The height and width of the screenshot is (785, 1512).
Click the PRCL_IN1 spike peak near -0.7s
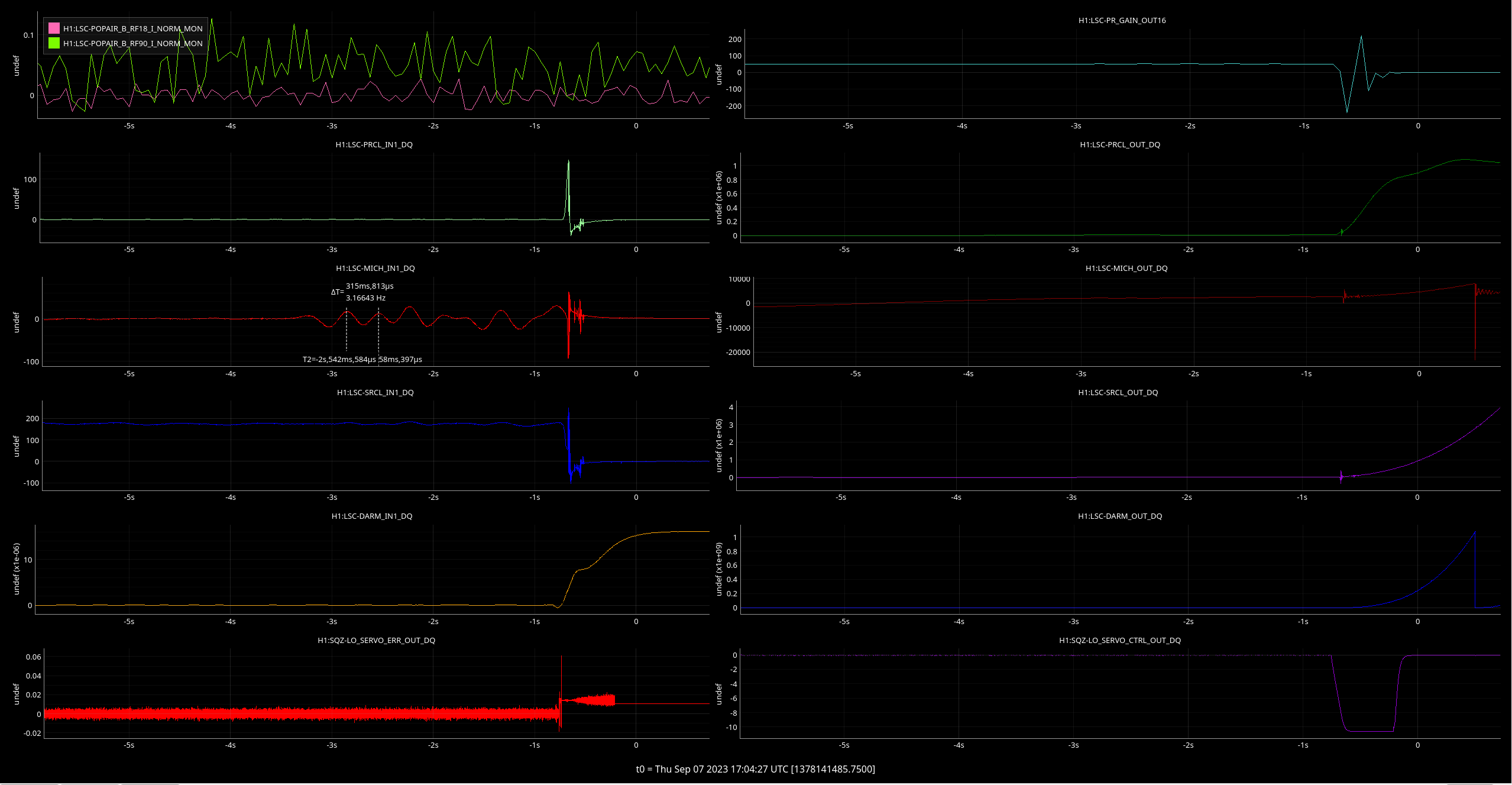[568, 162]
